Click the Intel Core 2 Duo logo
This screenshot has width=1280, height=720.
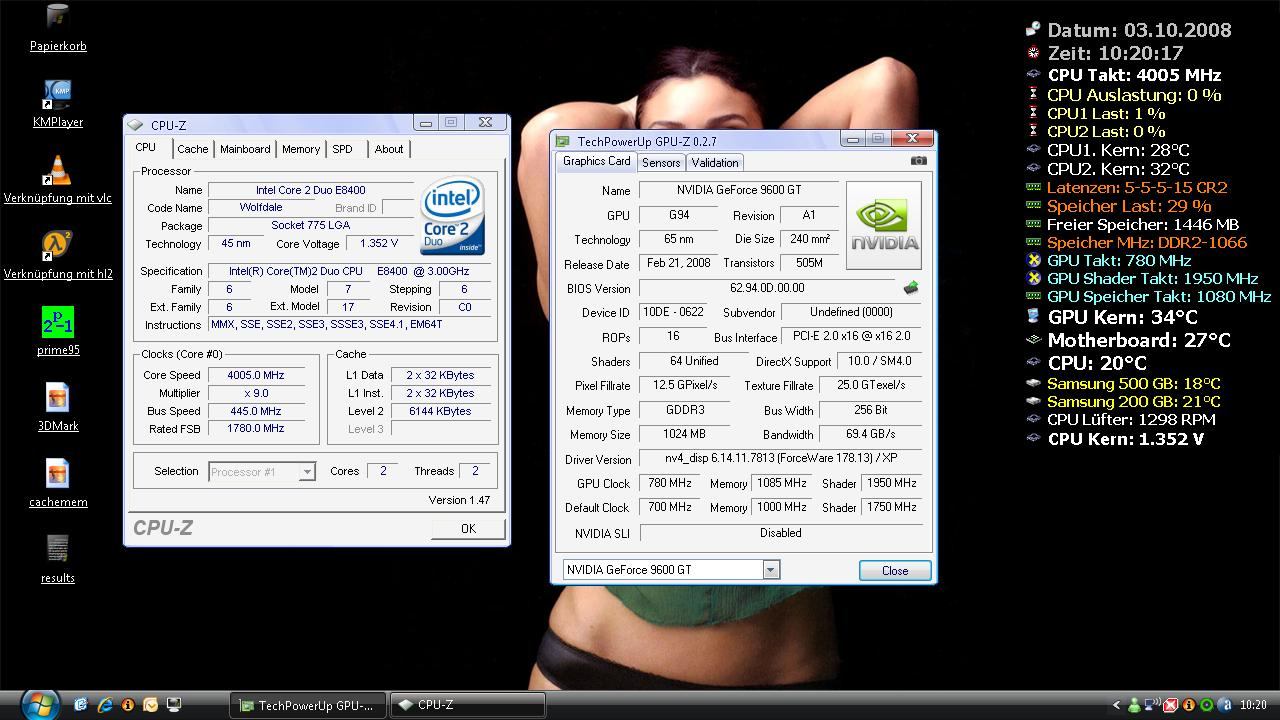(453, 215)
